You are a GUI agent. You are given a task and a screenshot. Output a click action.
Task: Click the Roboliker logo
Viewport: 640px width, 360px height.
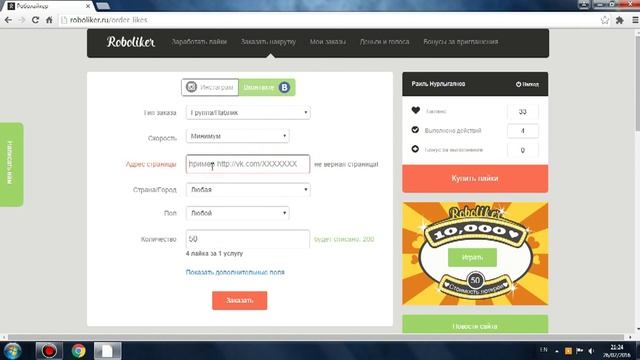[x=131, y=42]
